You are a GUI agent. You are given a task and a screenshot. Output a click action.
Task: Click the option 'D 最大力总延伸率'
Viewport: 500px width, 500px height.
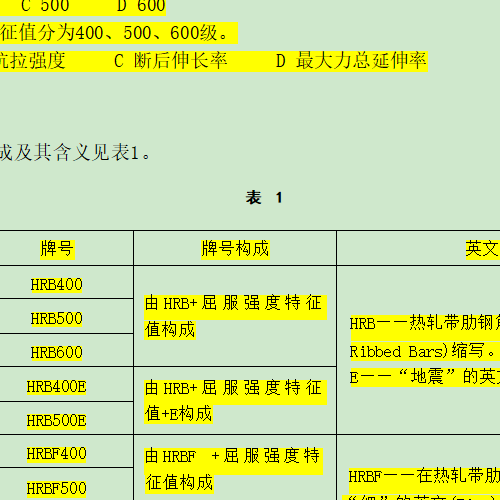tap(351, 61)
